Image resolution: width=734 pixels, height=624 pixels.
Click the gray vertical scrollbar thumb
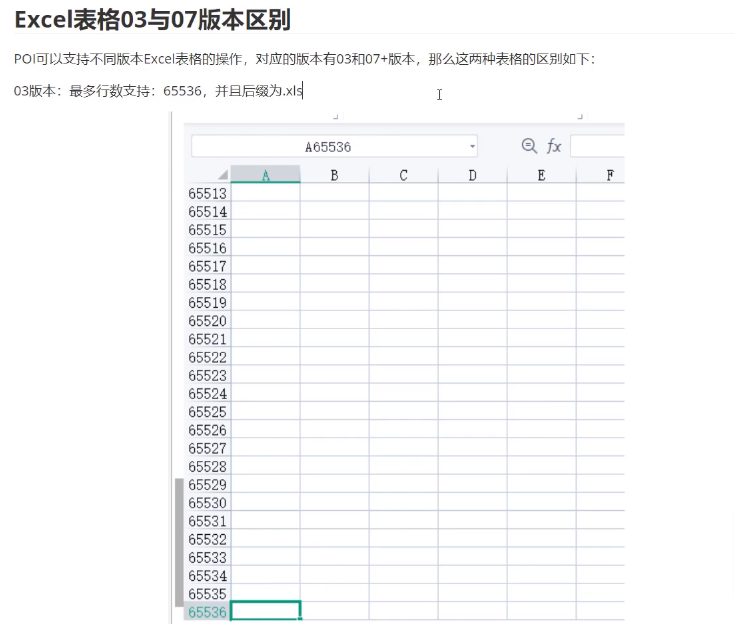tap(179, 541)
